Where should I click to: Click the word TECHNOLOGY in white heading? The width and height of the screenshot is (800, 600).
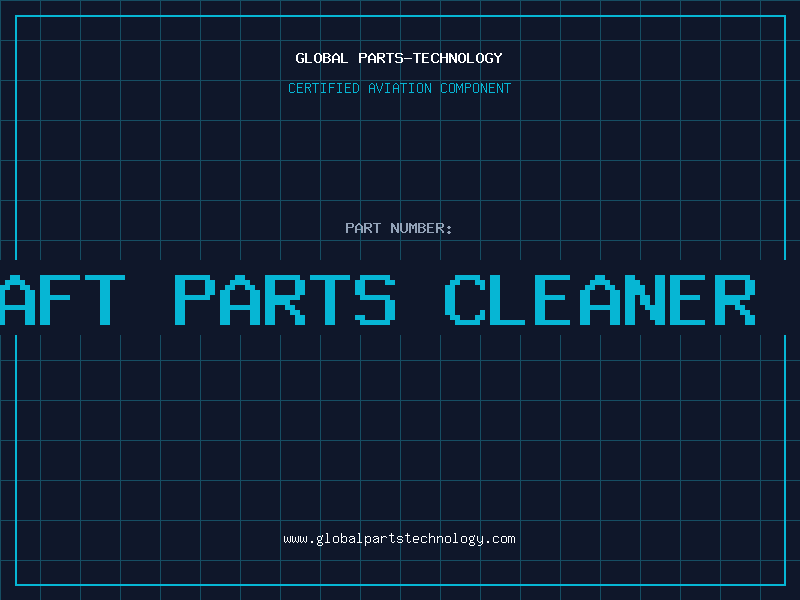(458, 58)
